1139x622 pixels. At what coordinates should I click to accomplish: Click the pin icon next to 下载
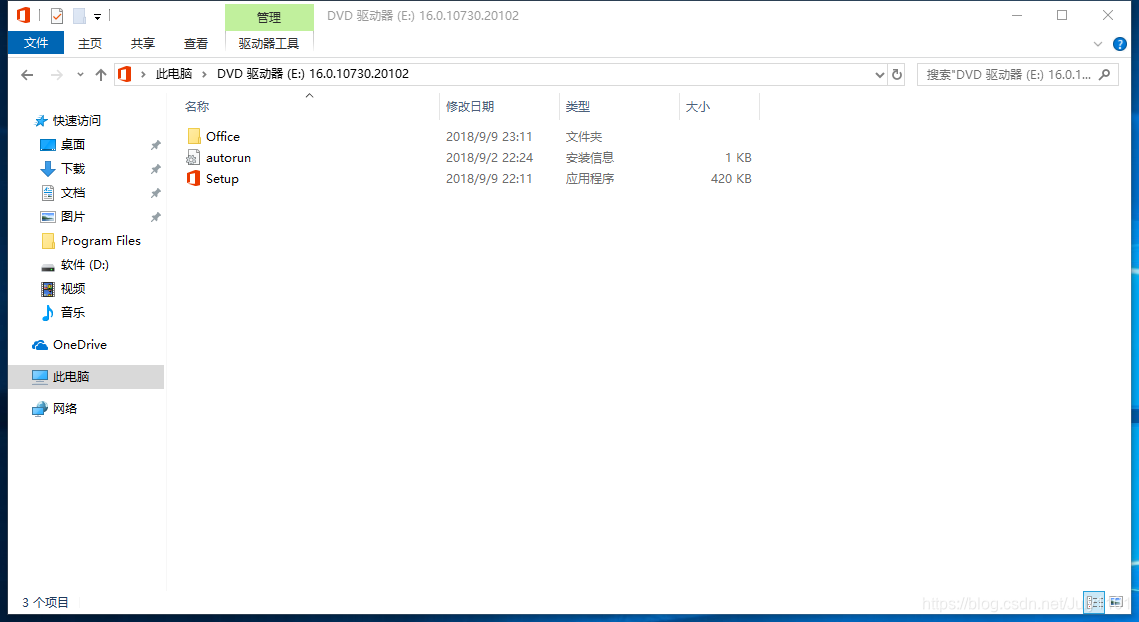pos(155,169)
